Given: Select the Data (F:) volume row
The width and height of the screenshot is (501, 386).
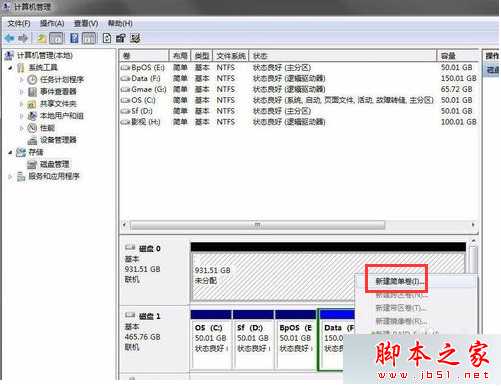Looking at the screenshot, I should click(299, 79).
